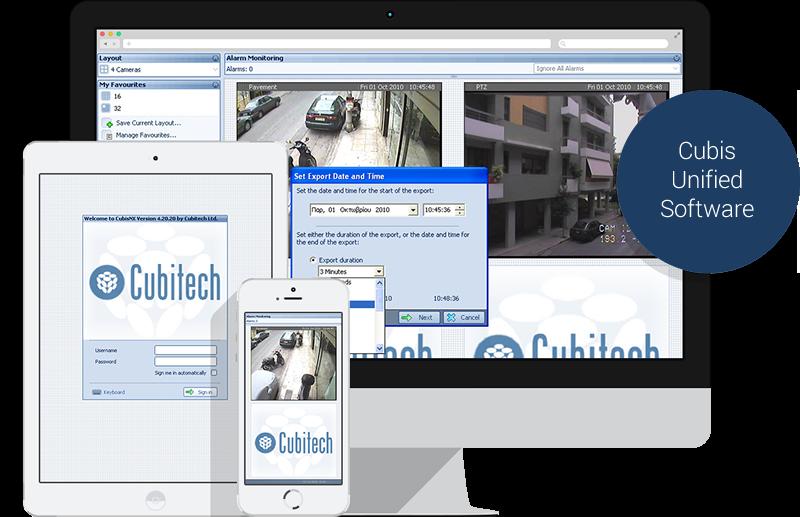Click Cancel in the export dialog

tap(463, 317)
